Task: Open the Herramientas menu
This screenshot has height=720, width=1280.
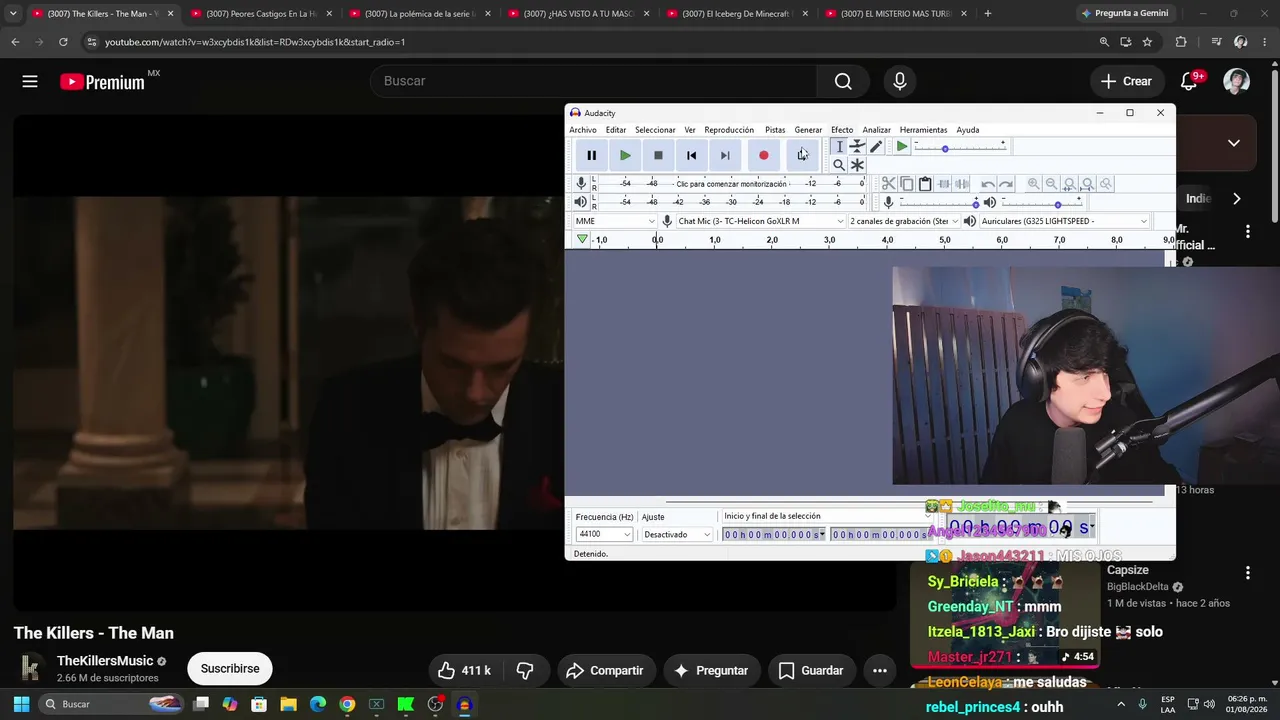Action: (923, 130)
